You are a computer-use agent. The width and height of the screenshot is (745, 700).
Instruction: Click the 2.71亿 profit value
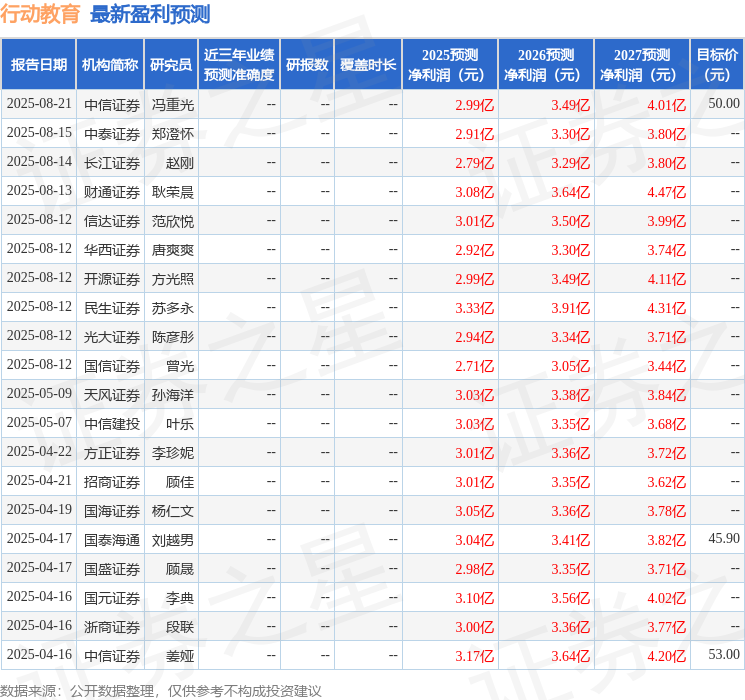(x=475, y=366)
